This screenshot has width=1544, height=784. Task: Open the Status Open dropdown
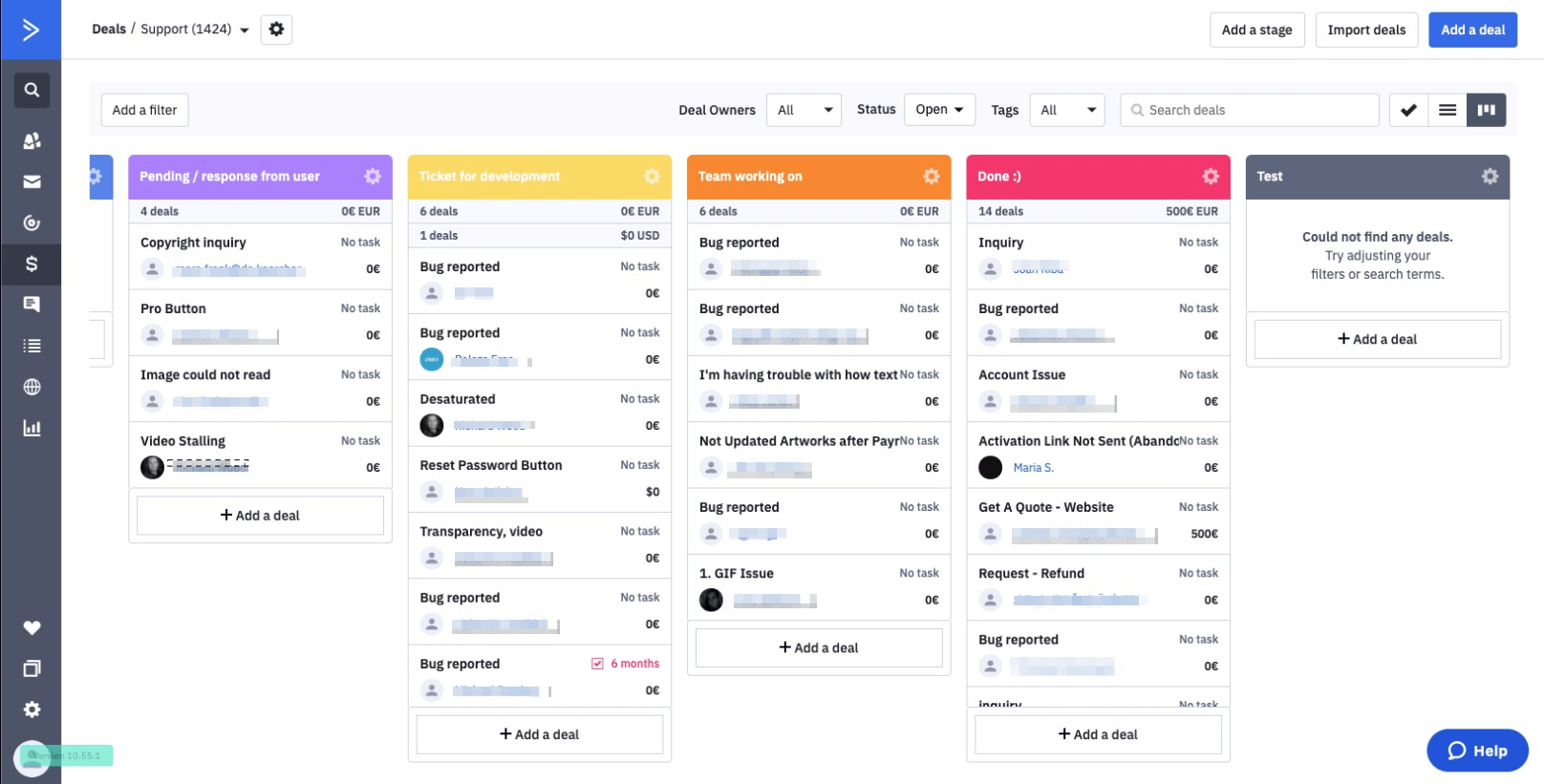939,110
